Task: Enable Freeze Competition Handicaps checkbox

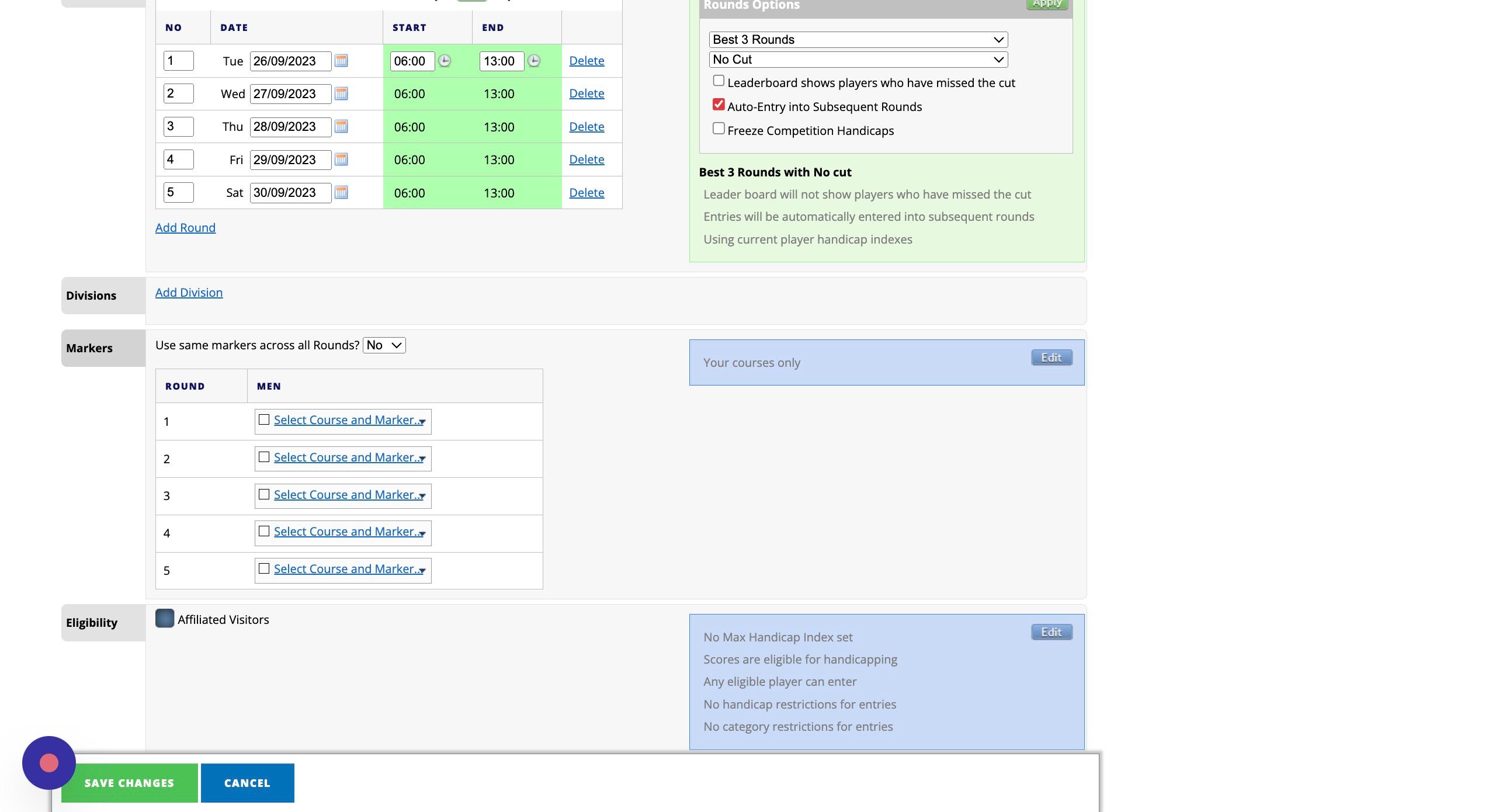Action: 719,129
